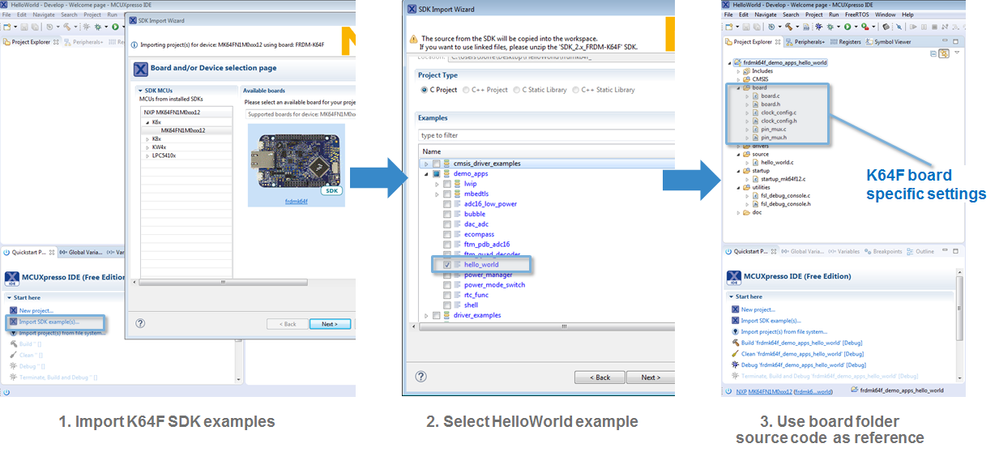Click Back in examples wizard
The image size is (999, 456).
pos(599,377)
